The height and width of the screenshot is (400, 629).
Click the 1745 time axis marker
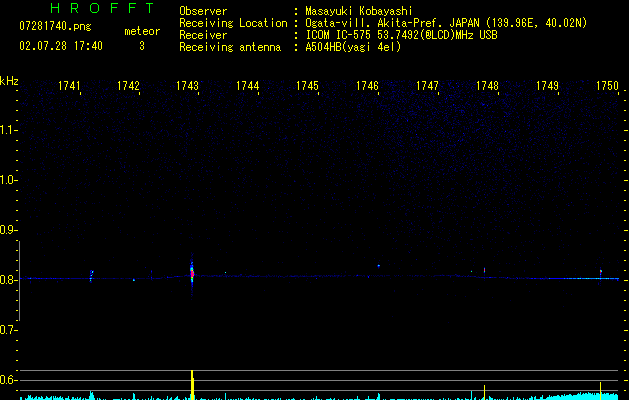click(x=307, y=86)
